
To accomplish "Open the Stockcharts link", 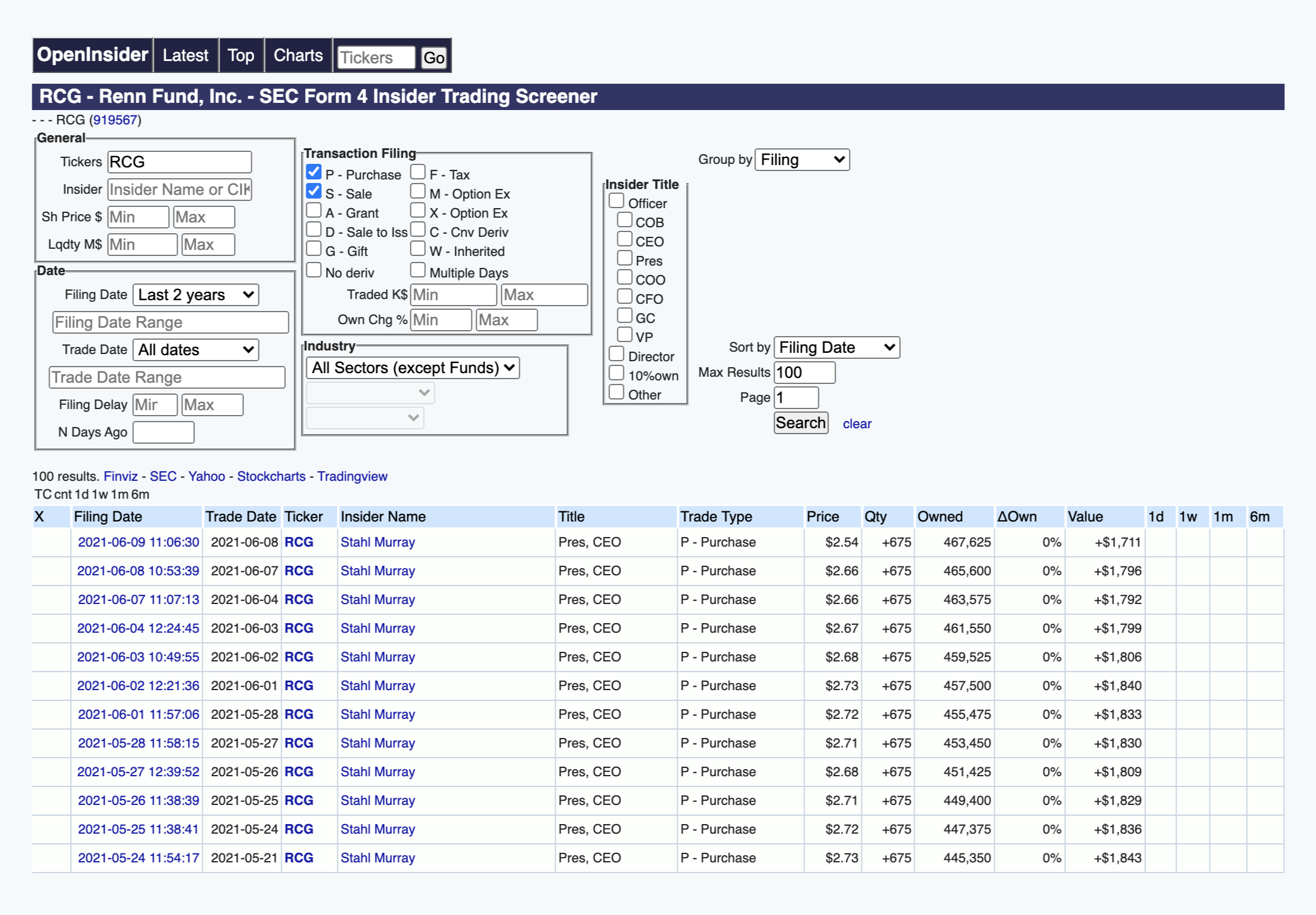I will [x=271, y=477].
